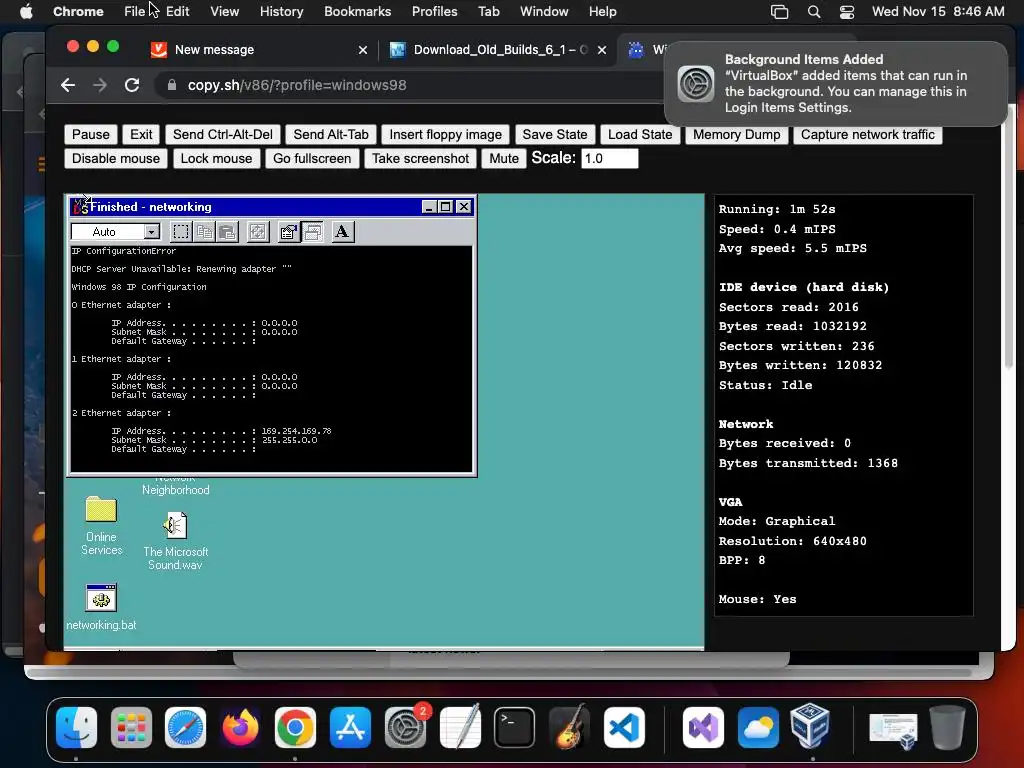Pause the emulator
The height and width of the screenshot is (768, 1024).
91,135
